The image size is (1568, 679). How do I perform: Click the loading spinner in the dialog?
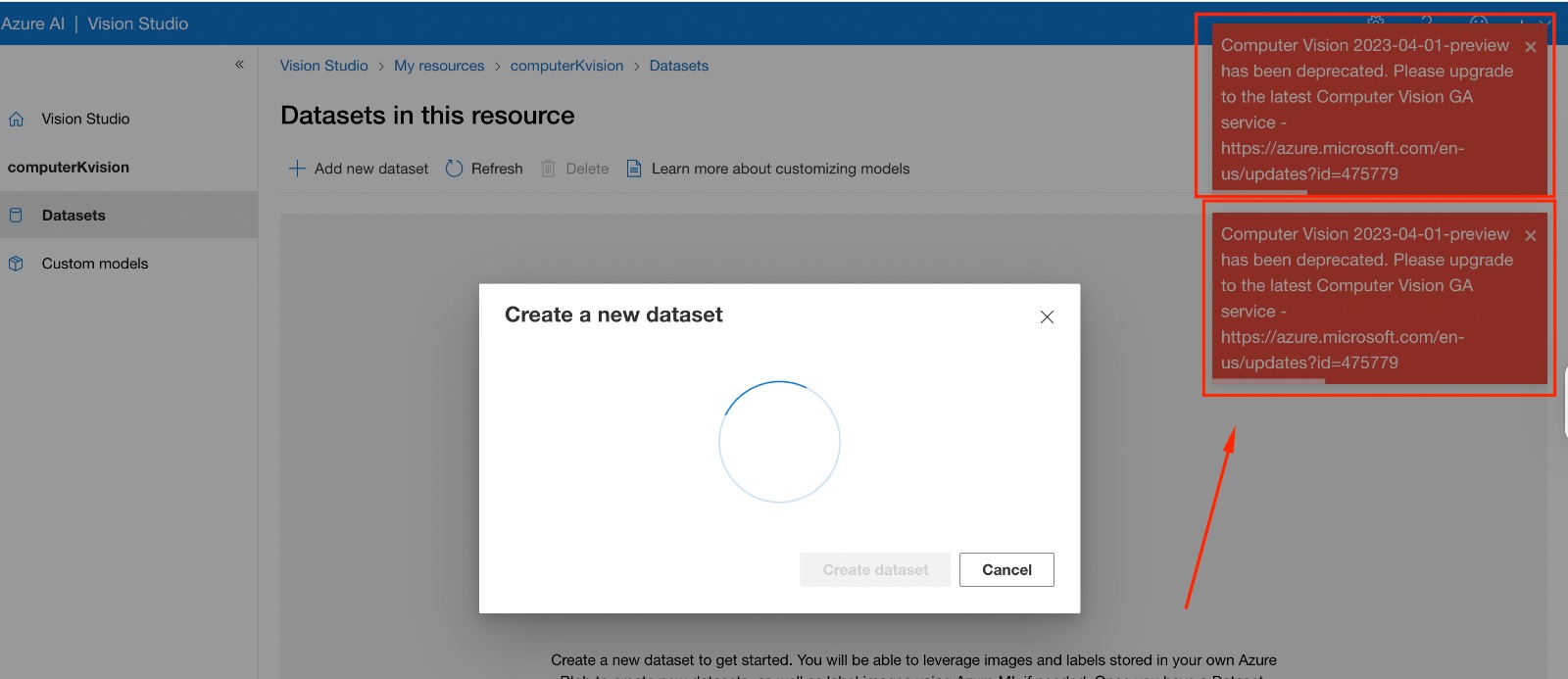(x=780, y=442)
